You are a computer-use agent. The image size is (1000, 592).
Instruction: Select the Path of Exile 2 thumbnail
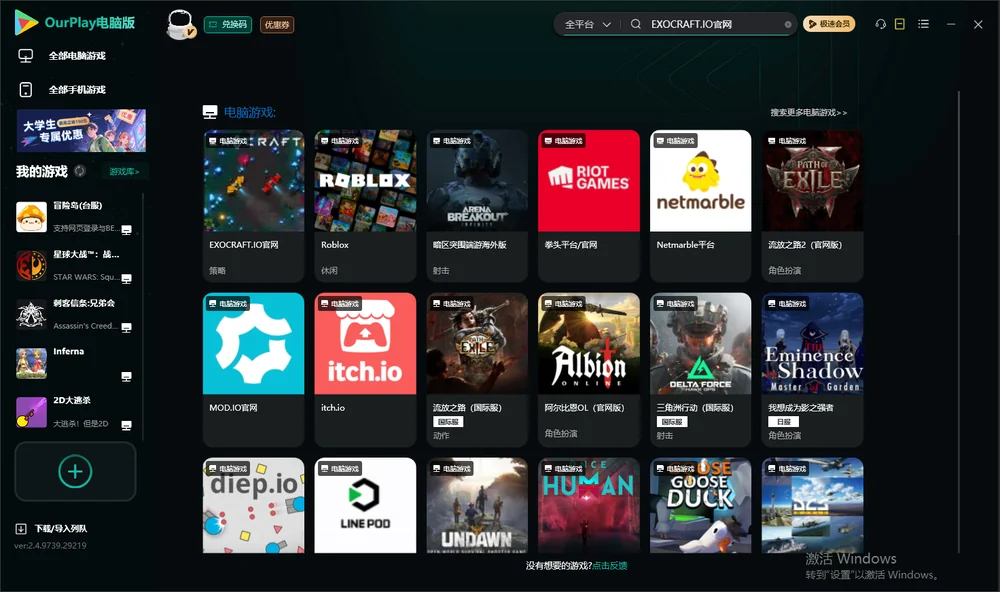(812, 181)
